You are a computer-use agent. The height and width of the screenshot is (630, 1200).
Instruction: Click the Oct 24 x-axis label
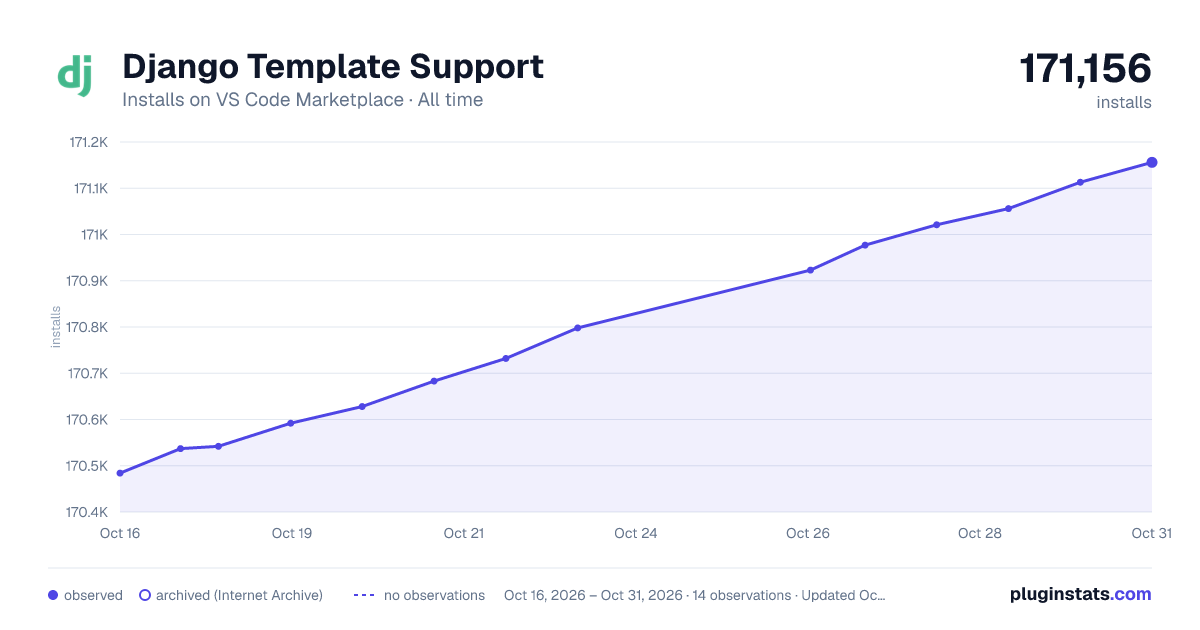[636, 533]
